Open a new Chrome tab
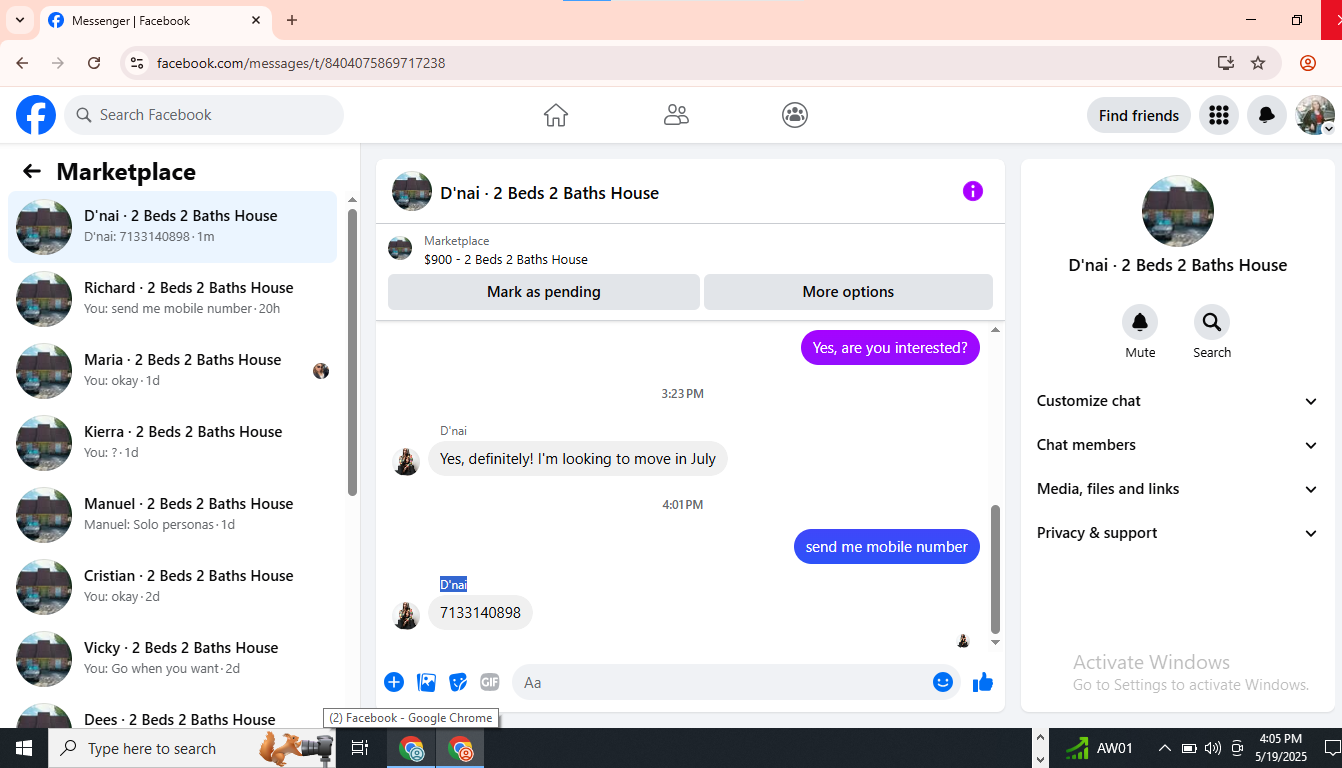Screen dimensions: 1342x768 [292, 20]
